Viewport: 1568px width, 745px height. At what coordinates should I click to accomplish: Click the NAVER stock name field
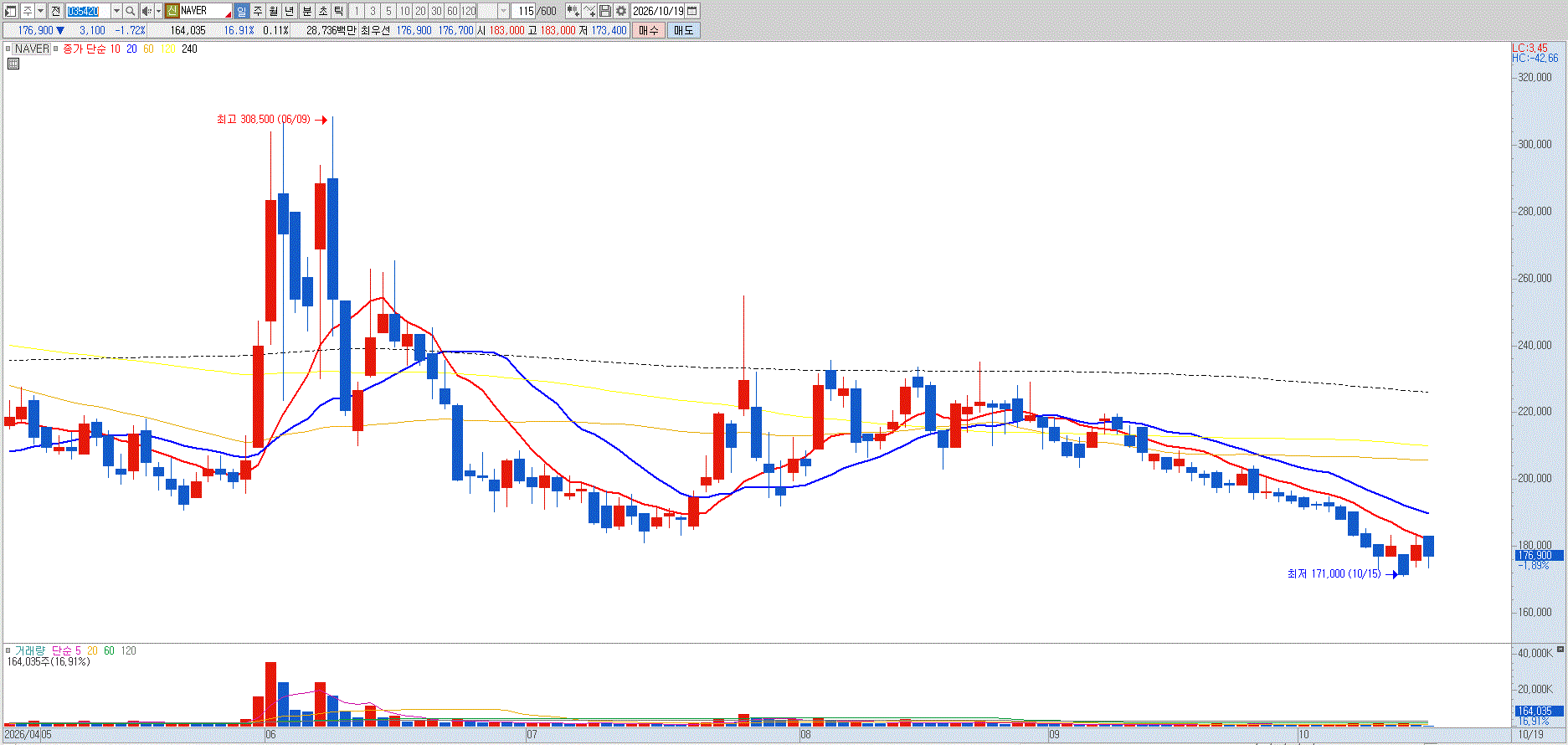[x=206, y=11]
